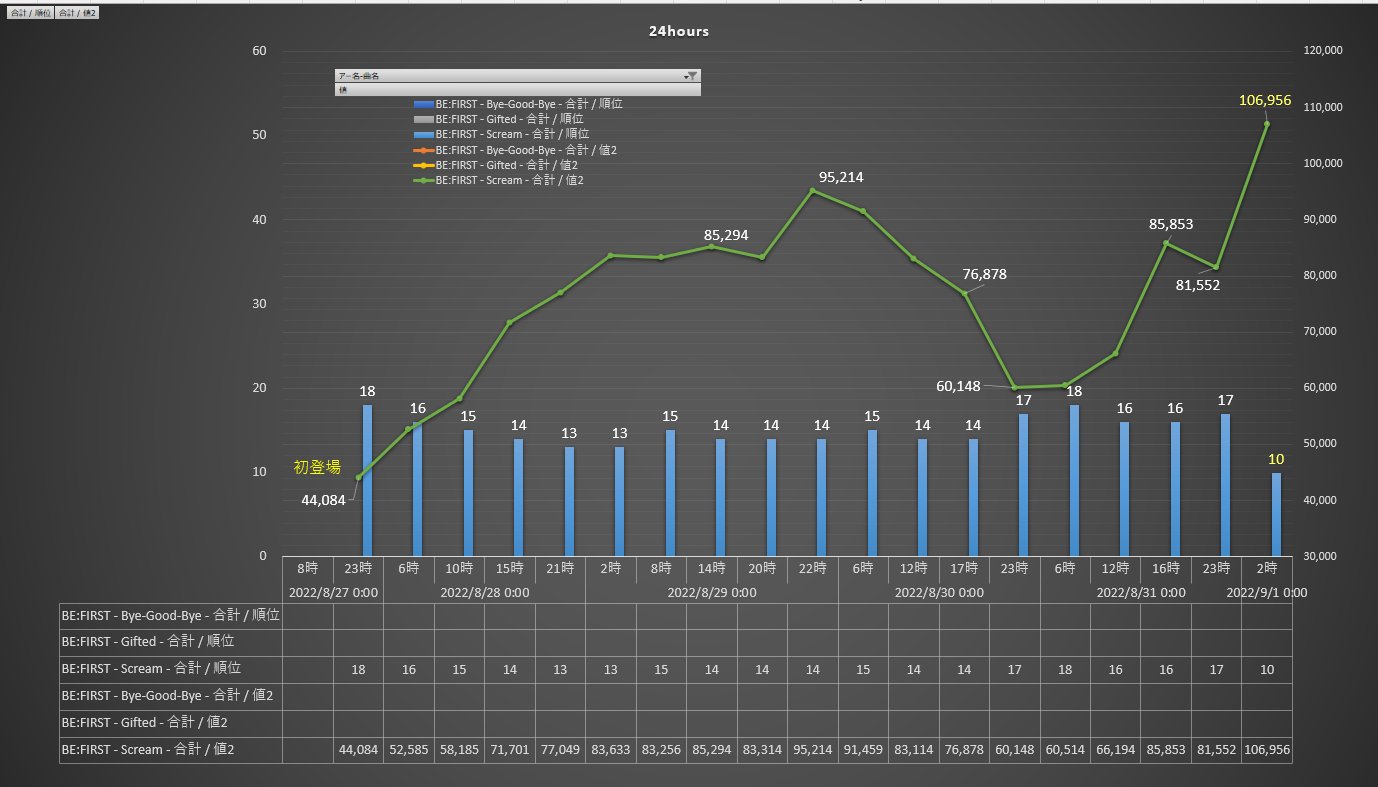Click the 2022/8/28 0:00 date axis label

point(484,592)
